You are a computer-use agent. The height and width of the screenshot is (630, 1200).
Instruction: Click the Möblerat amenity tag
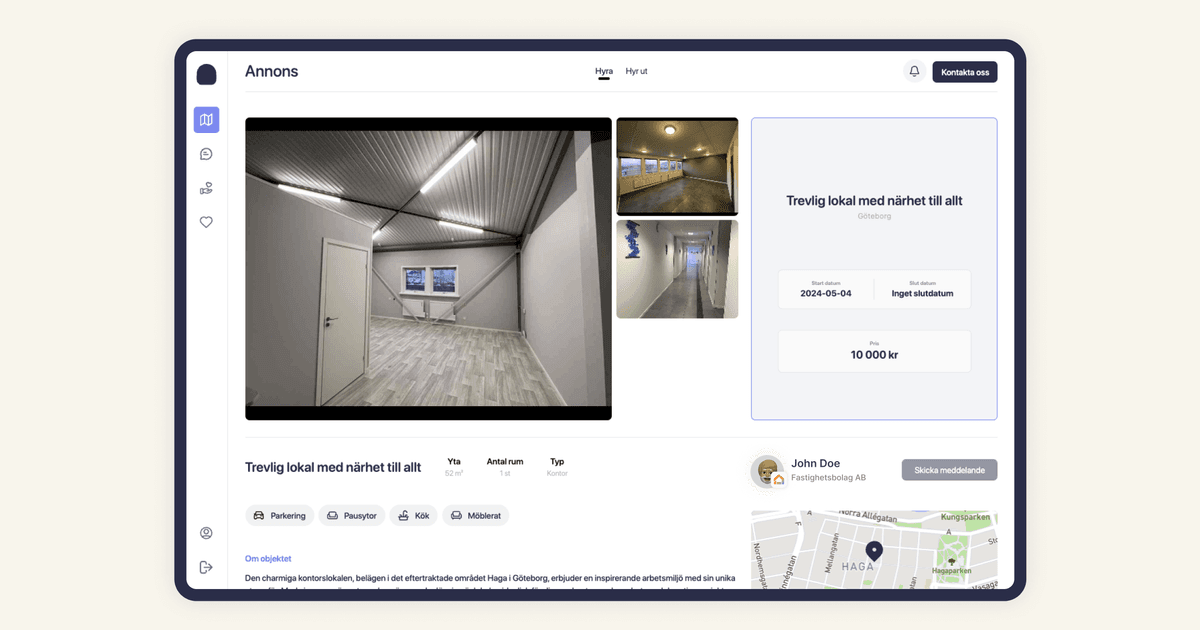(476, 516)
